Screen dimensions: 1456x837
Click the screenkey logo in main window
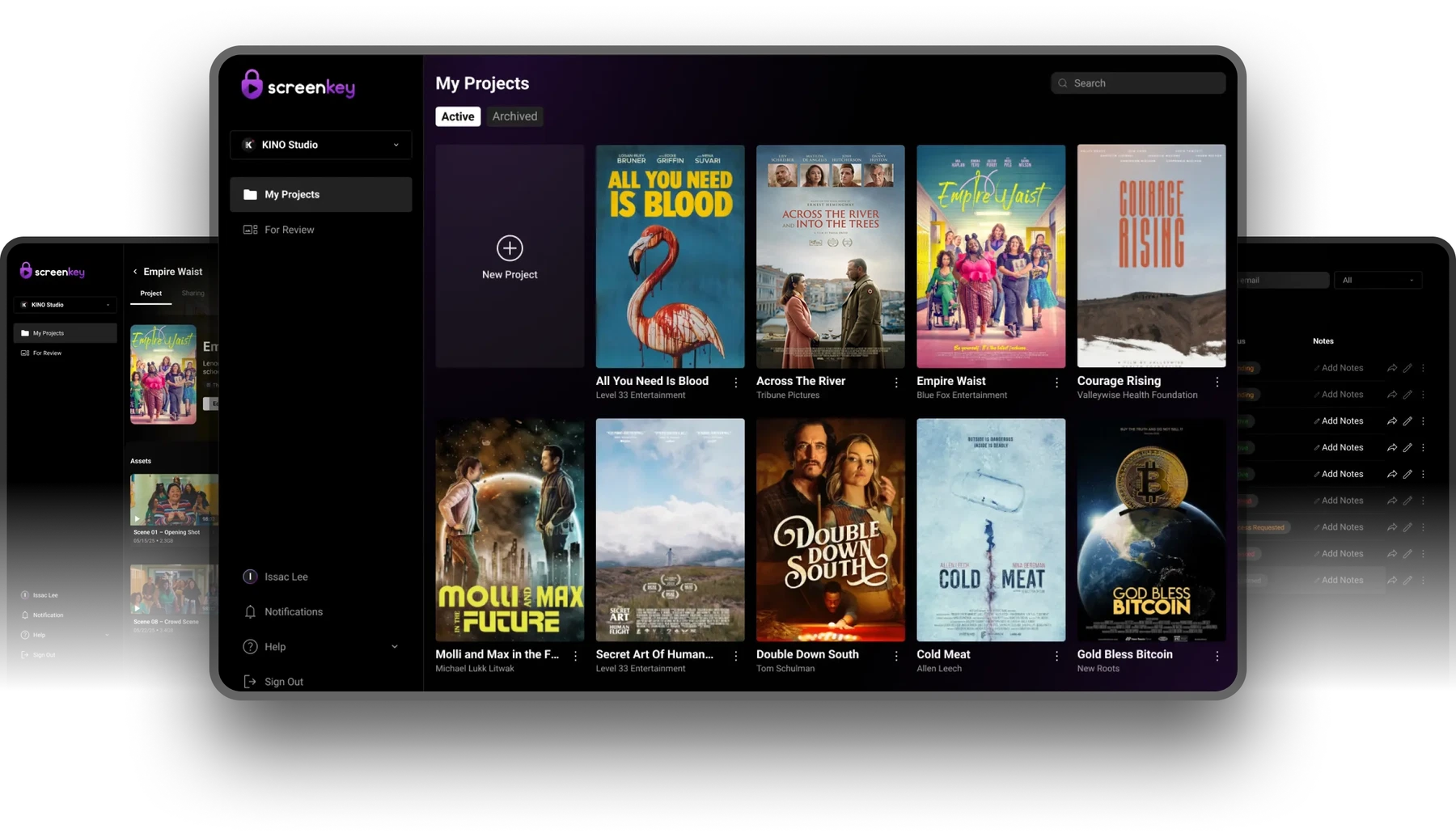[x=298, y=85]
